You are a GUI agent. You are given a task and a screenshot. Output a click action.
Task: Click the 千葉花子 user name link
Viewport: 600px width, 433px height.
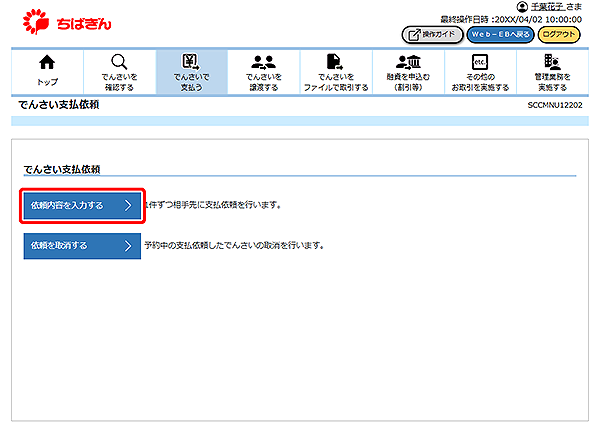547,7
